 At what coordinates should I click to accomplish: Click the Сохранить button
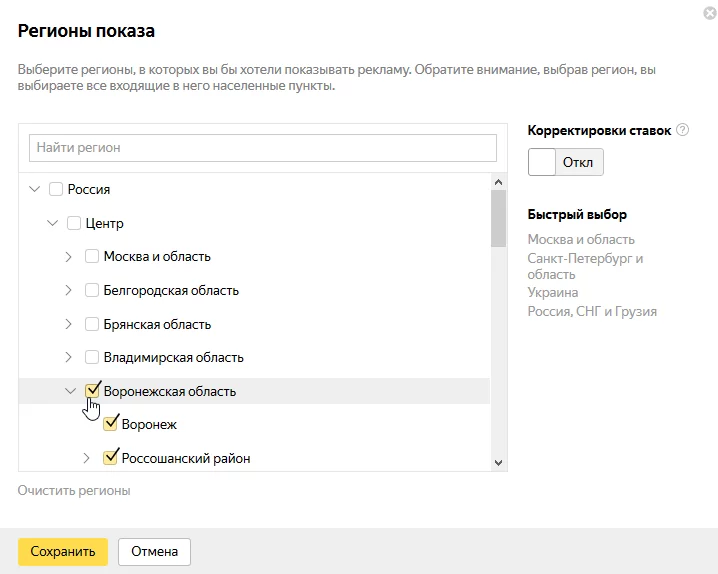pyautogui.click(x=63, y=552)
